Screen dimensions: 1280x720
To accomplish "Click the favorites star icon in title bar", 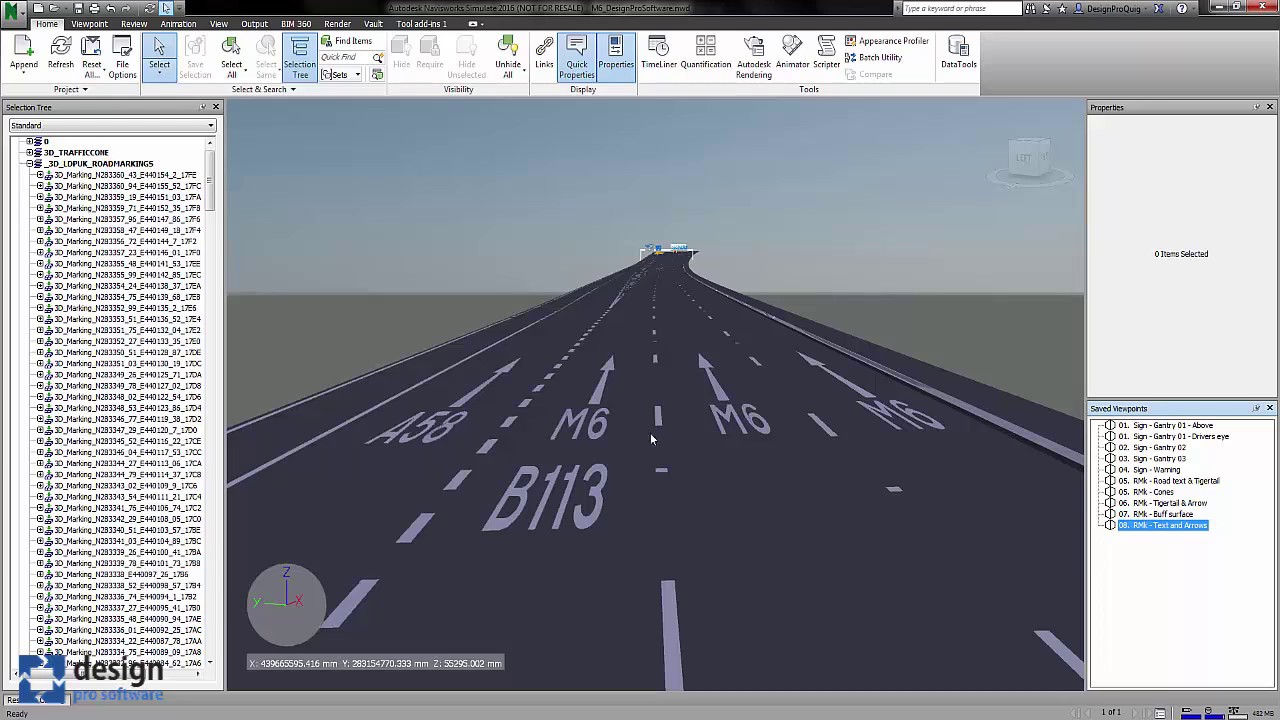I will (x=1062, y=8).
